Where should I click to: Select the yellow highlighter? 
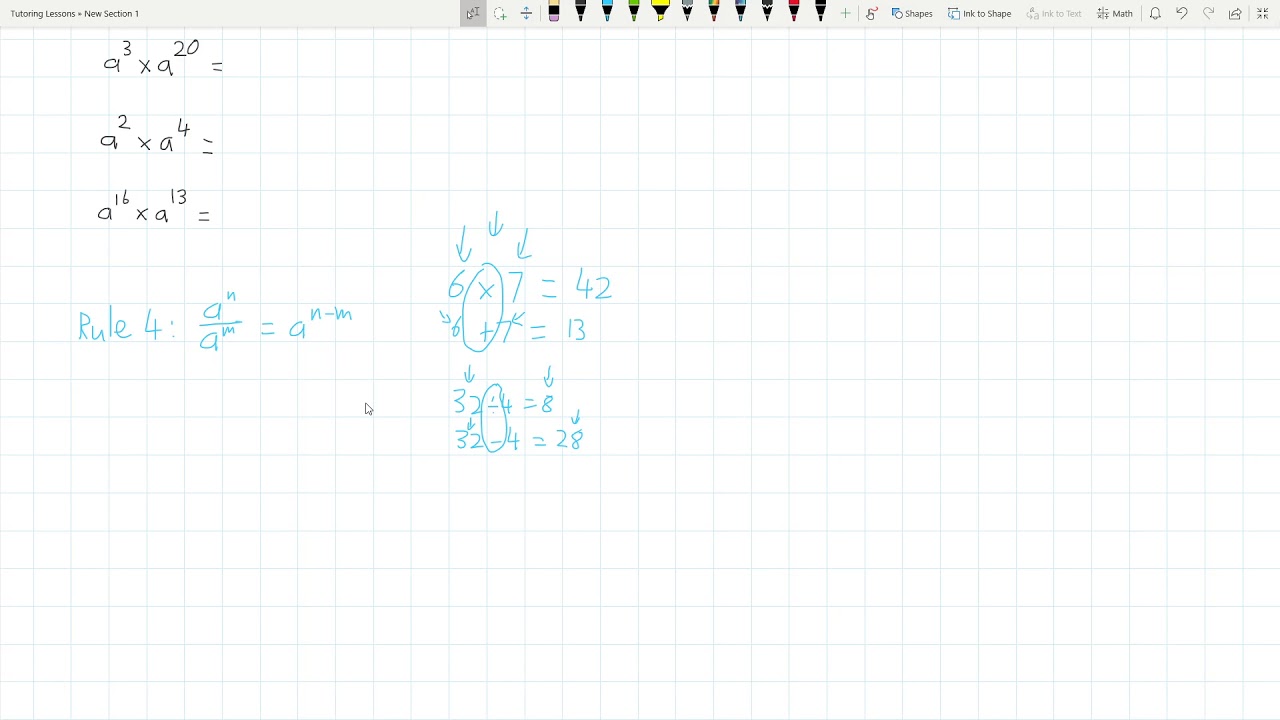point(660,13)
